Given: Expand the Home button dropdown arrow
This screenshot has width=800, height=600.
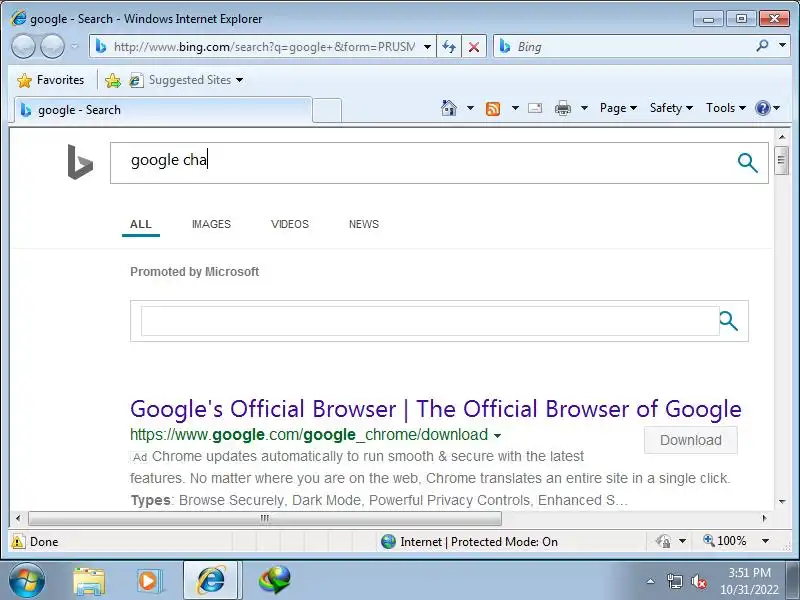Looking at the screenshot, I should 470,108.
